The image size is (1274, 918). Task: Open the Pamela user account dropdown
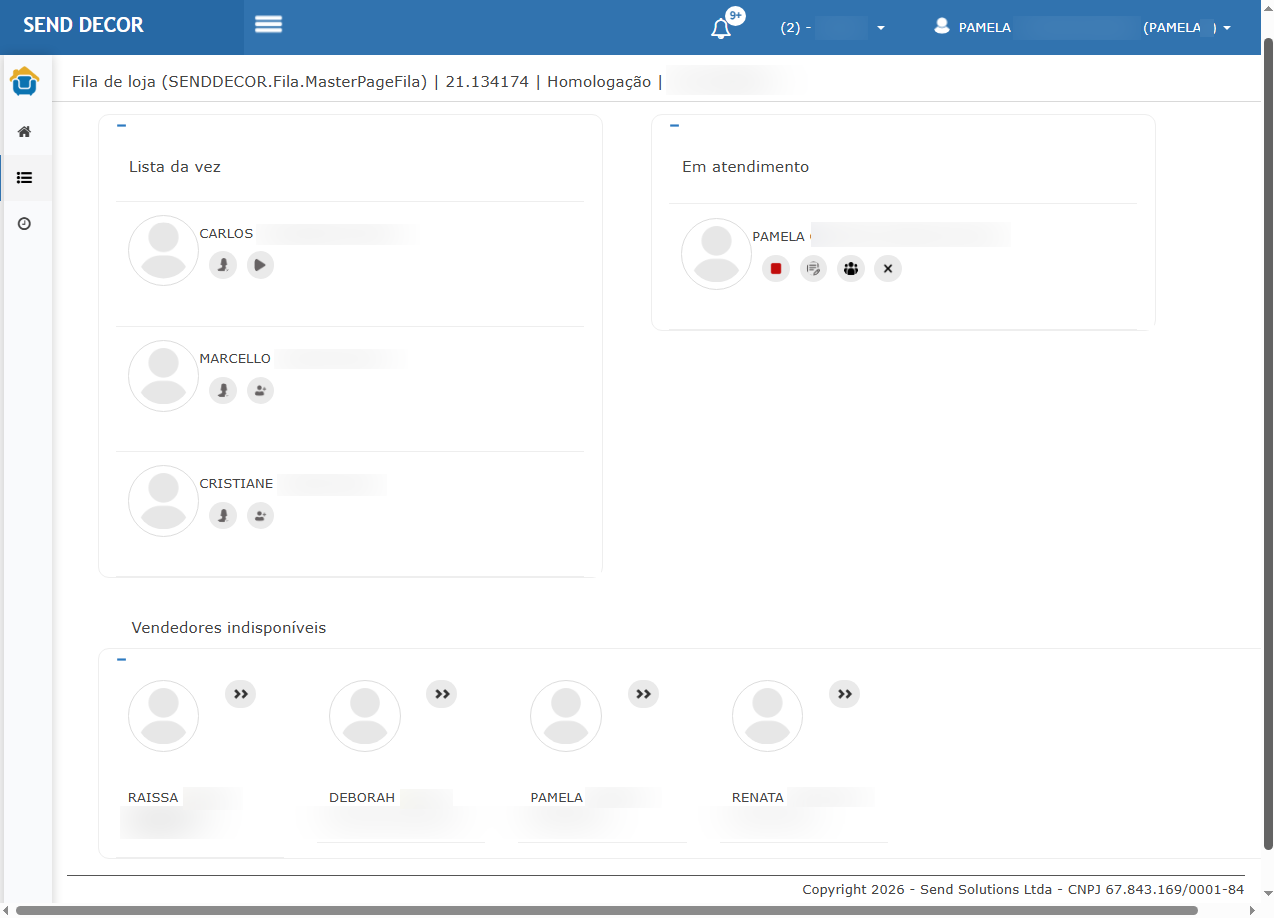coord(1081,28)
